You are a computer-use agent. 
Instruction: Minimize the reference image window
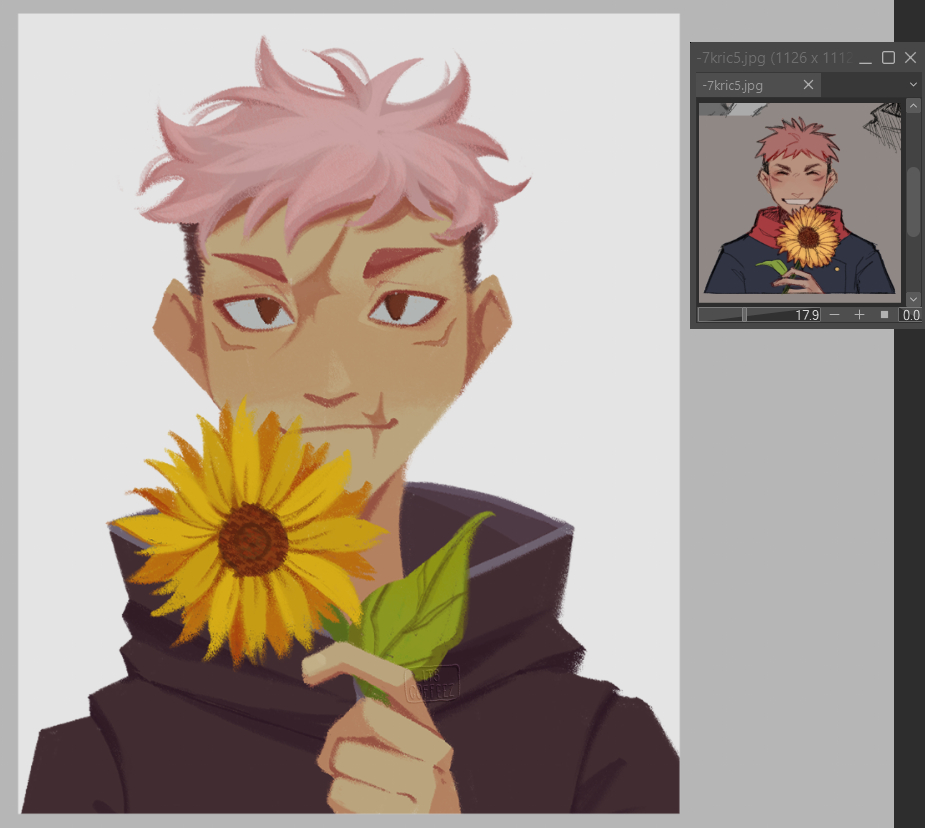tap(865, 58)
